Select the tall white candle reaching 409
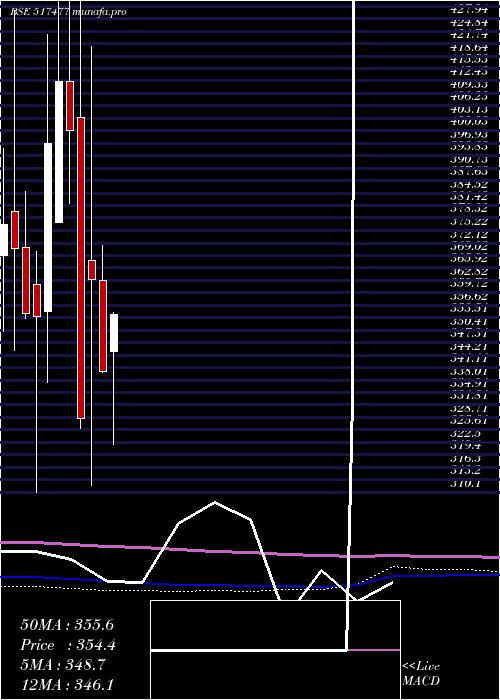The height and width of the screenshot is (700, 500). (x=59, y=152)
